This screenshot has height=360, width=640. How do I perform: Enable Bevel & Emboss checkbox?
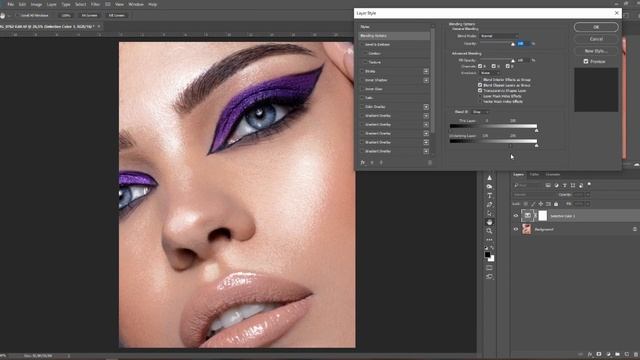[x=362, y=44]
